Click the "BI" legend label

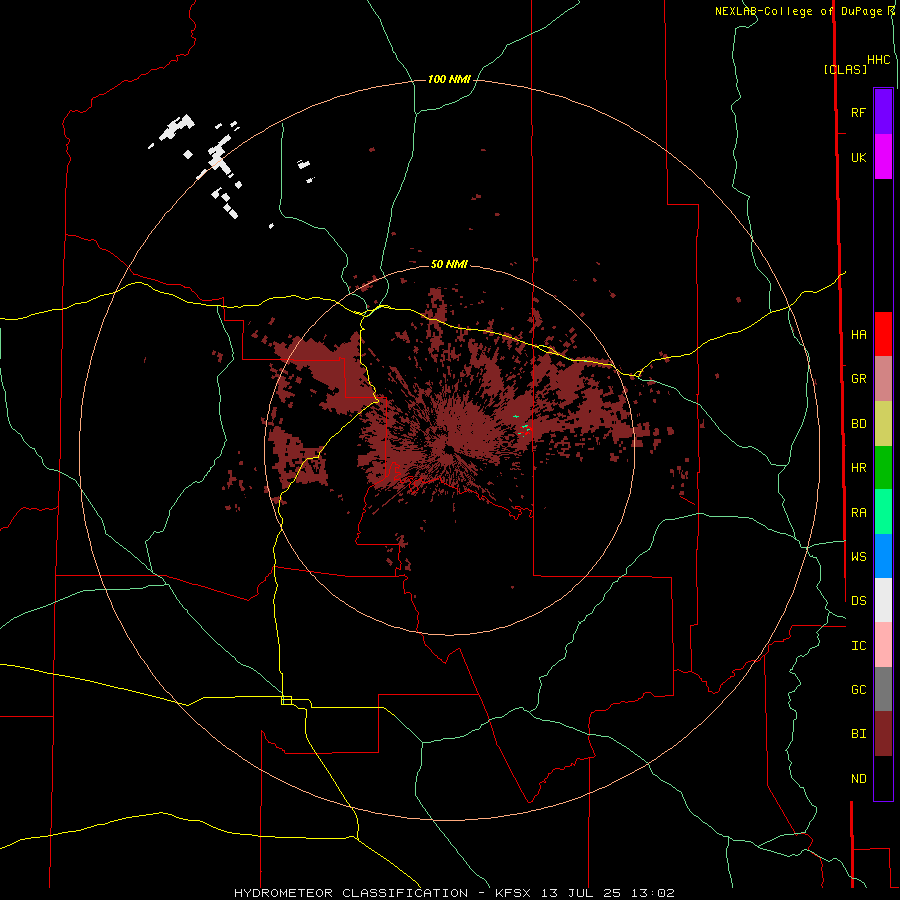pyautogui.click(x=858, y=734)
